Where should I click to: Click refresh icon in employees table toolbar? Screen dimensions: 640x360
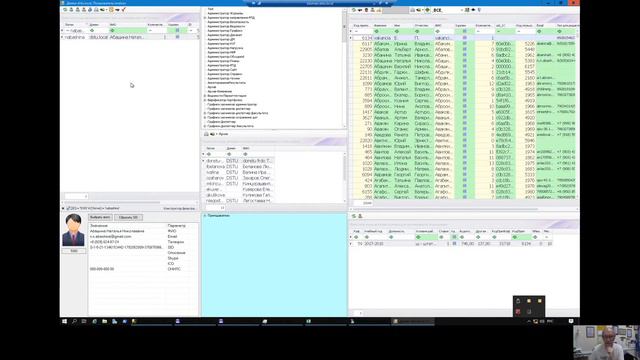point(354,10)
